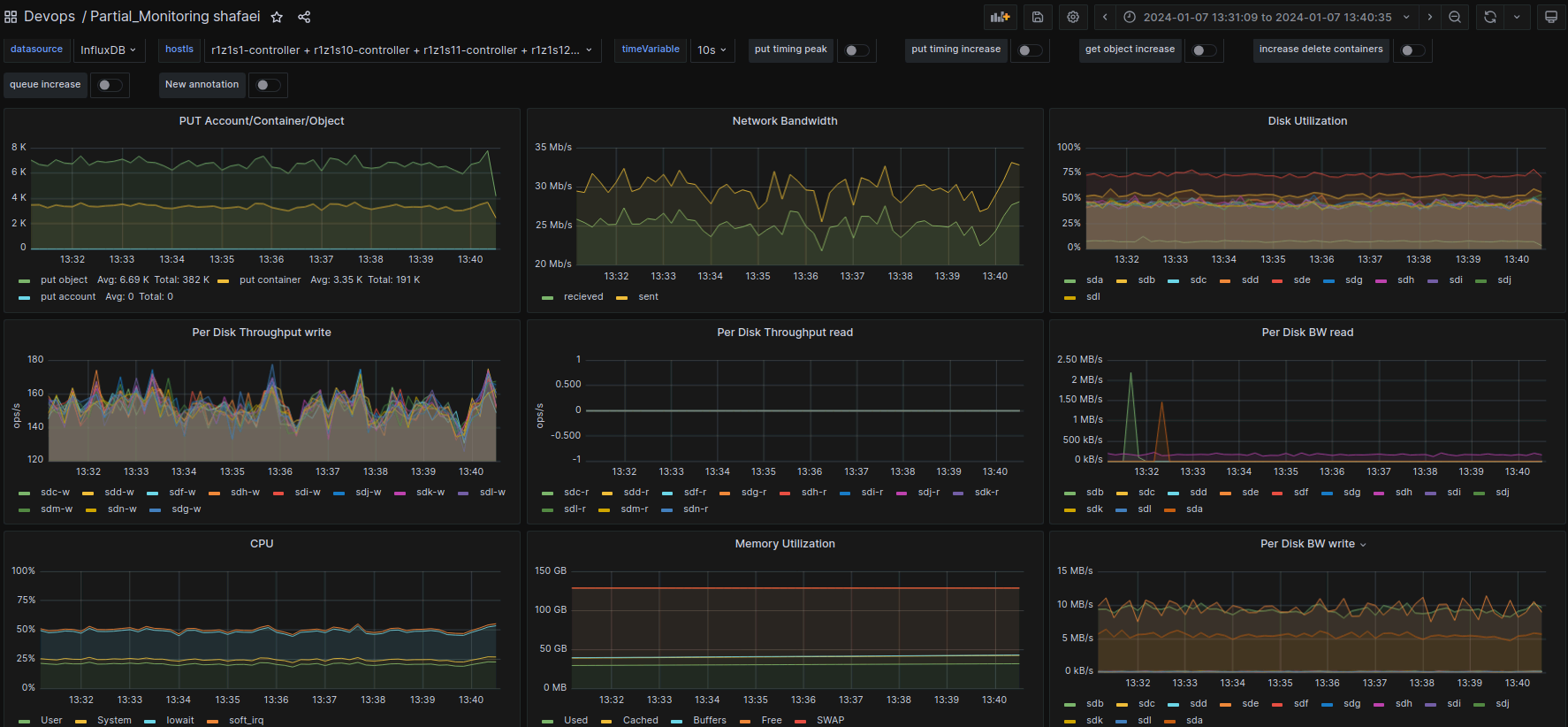
Task: Go to the Devops folder link
Action: pyautogui.click(x=49, y=17)
